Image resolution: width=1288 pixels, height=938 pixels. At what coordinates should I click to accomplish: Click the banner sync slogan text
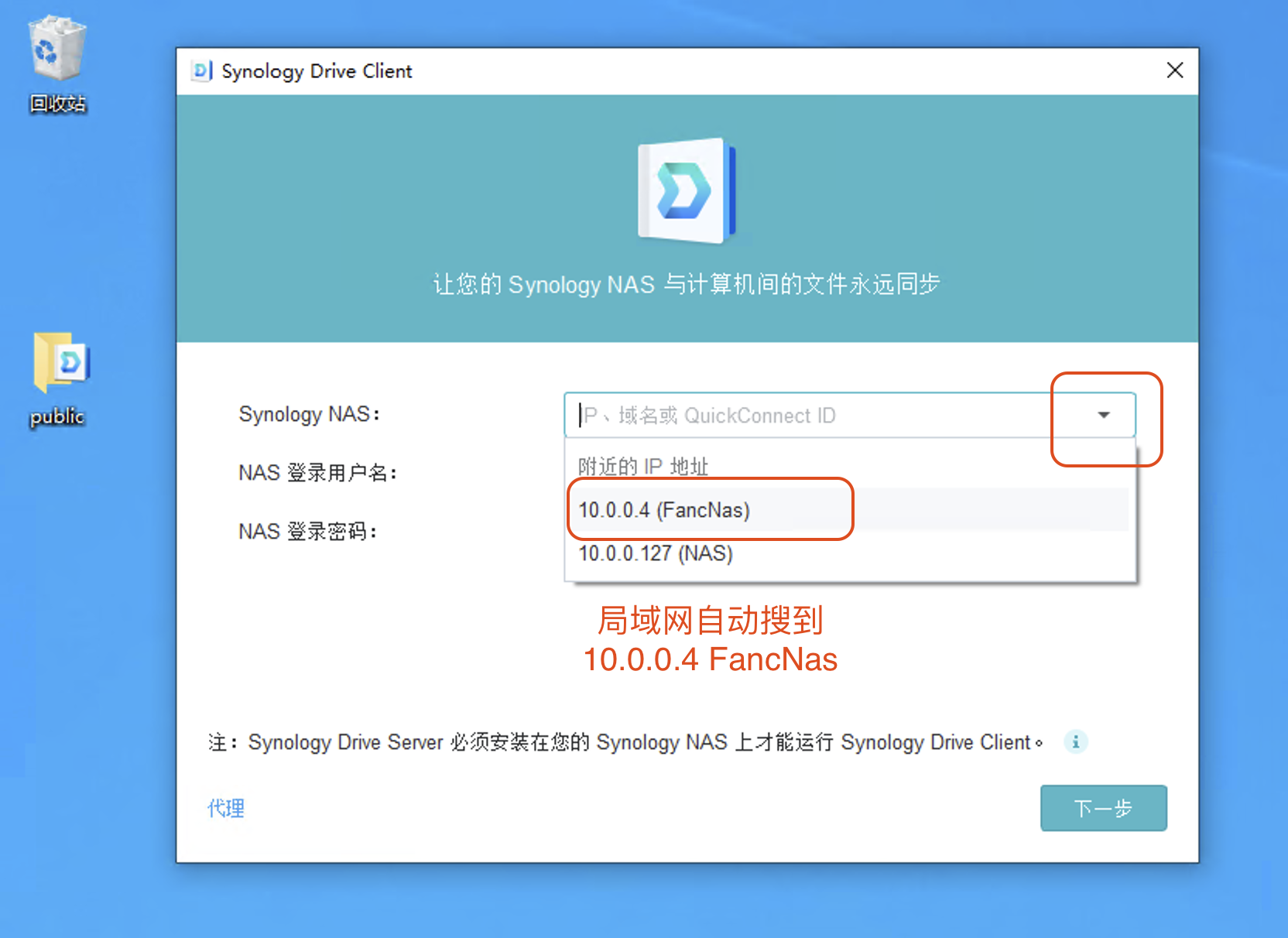point(687,284)
